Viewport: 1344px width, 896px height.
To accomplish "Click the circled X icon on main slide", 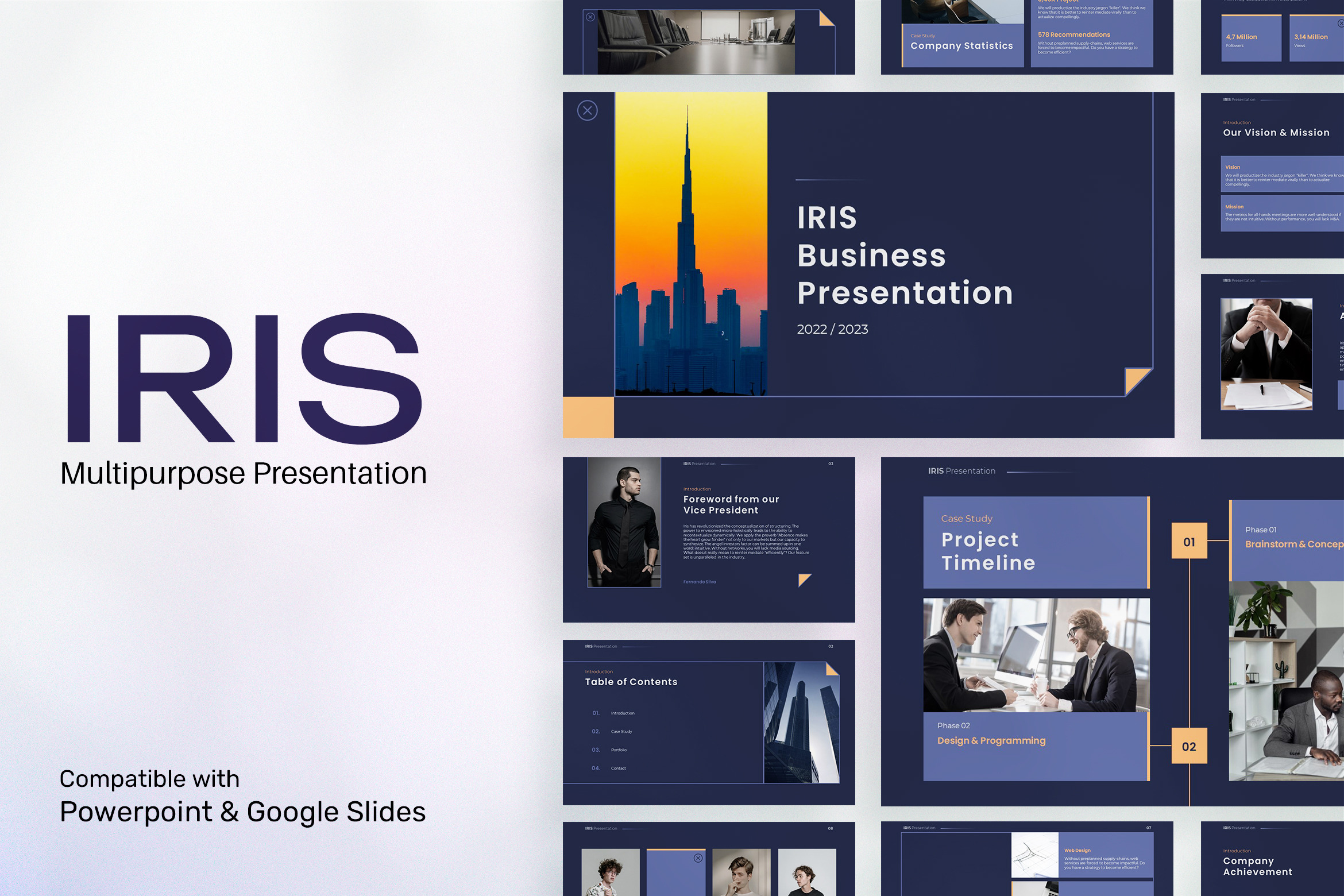I will point(587,110).
